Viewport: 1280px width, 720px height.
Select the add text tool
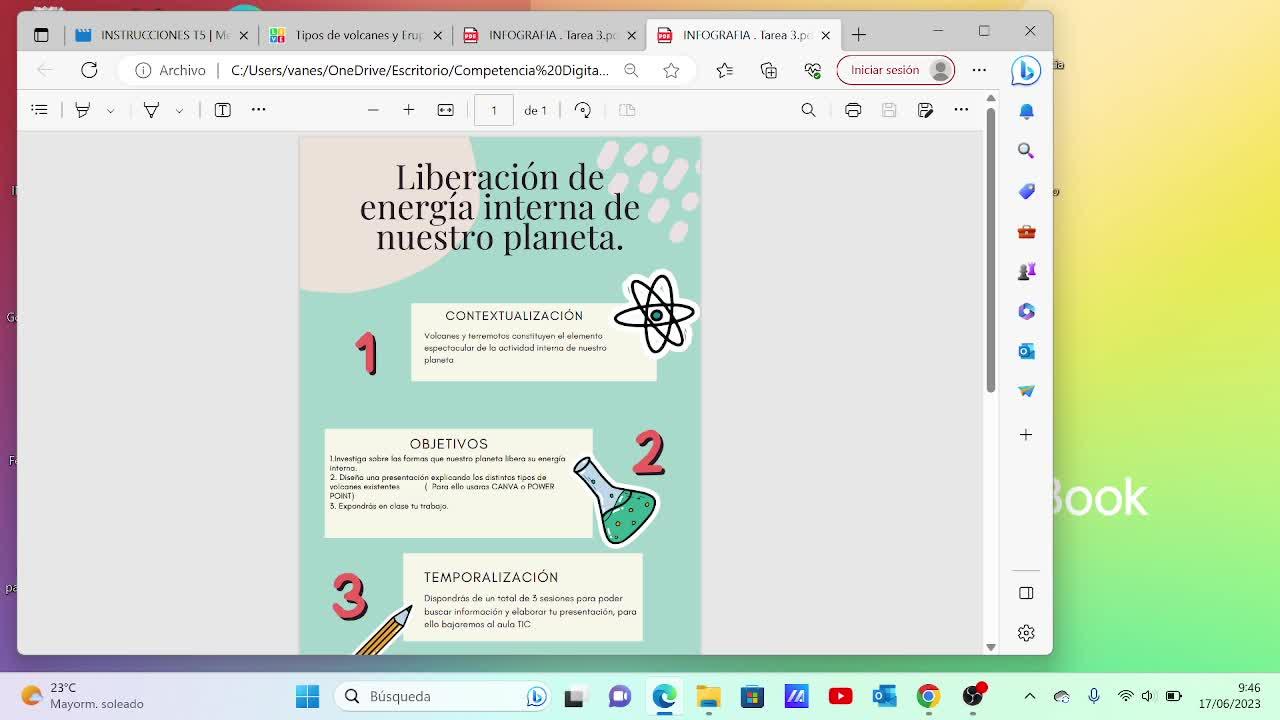[x=223, y=110]
